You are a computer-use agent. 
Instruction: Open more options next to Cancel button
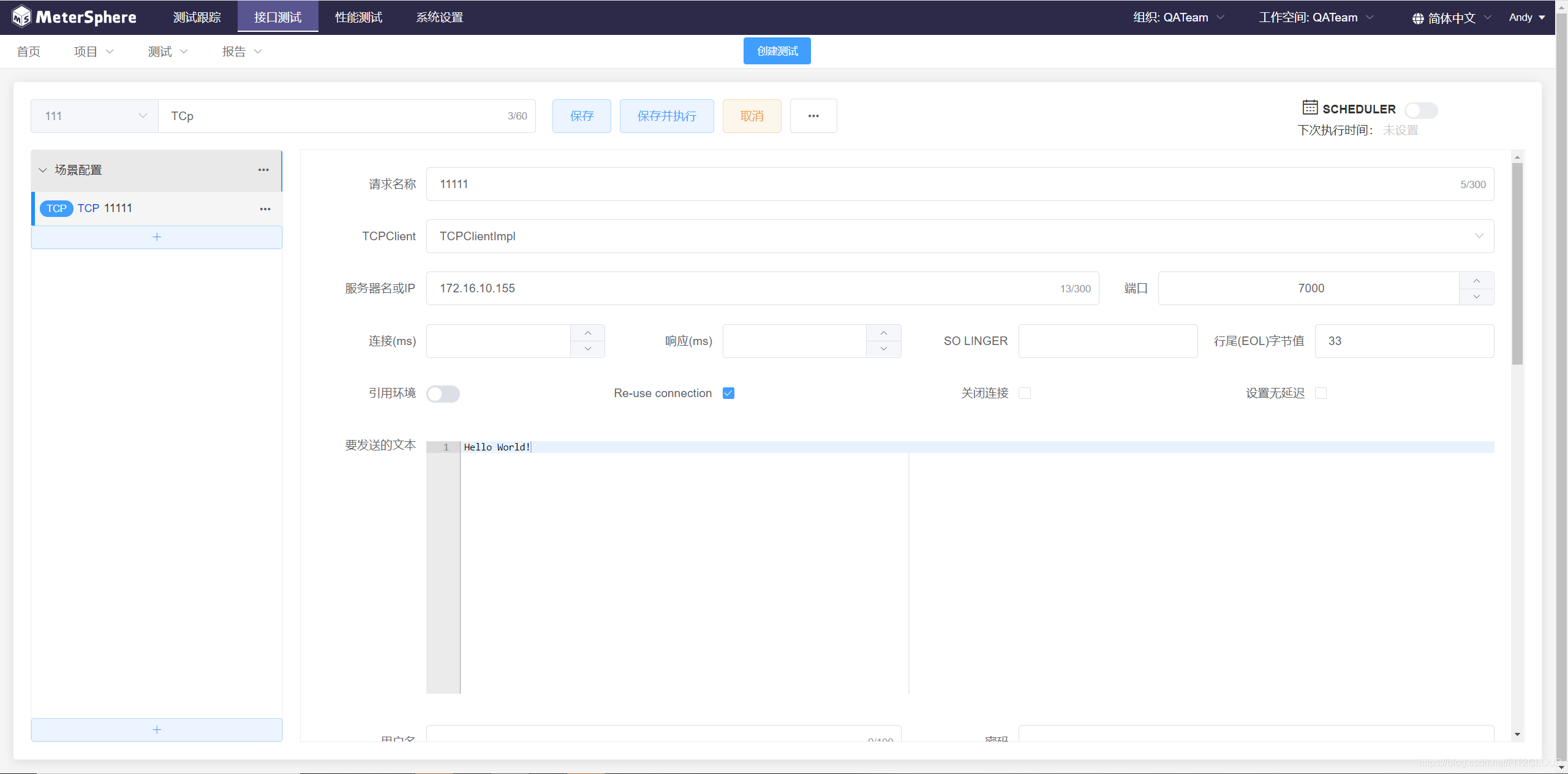pos(813,116)
